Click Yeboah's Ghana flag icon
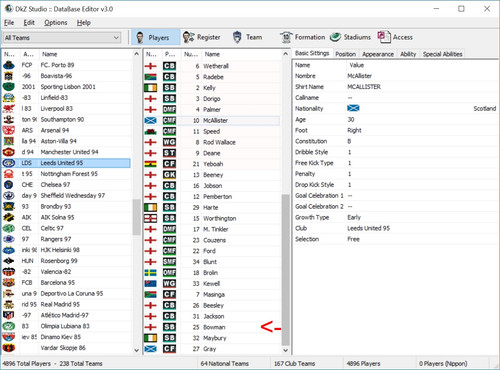The height and width of the screenshot is (370, 500). pyautogui.click(x=151, y=164)
